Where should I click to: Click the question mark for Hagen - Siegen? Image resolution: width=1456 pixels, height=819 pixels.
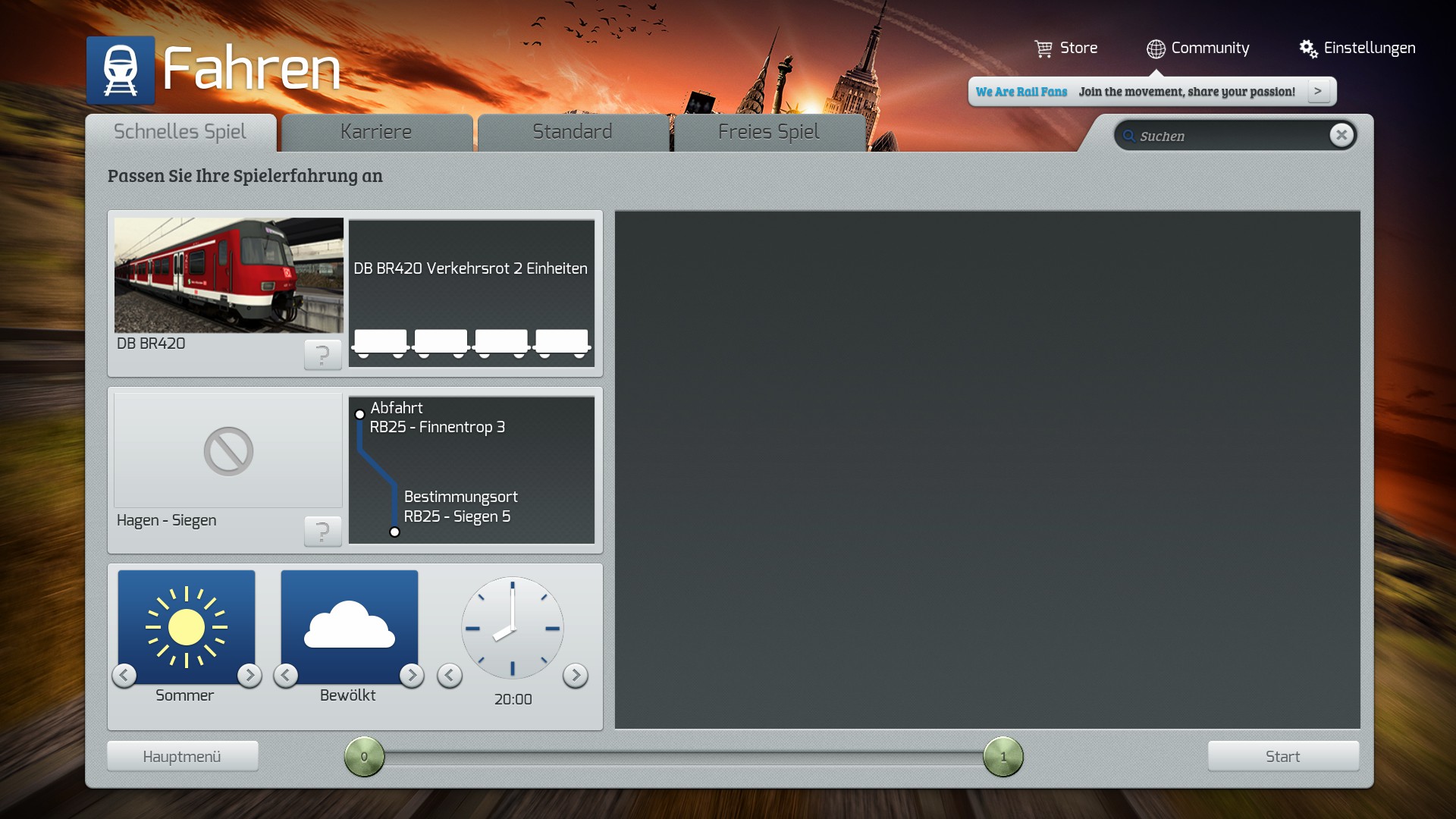pos(322,531)
